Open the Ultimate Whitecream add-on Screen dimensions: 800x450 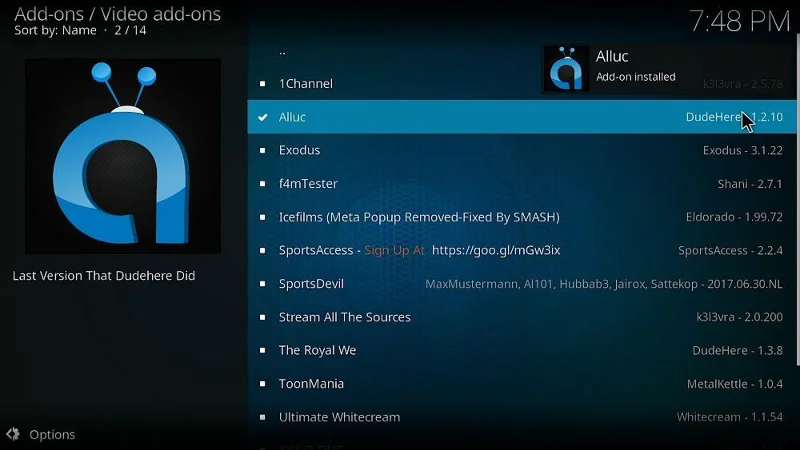coord(521,417)
